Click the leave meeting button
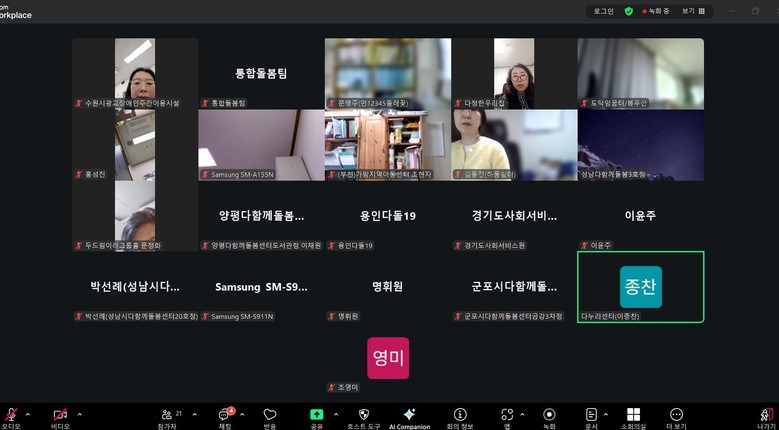 (765, 415)
